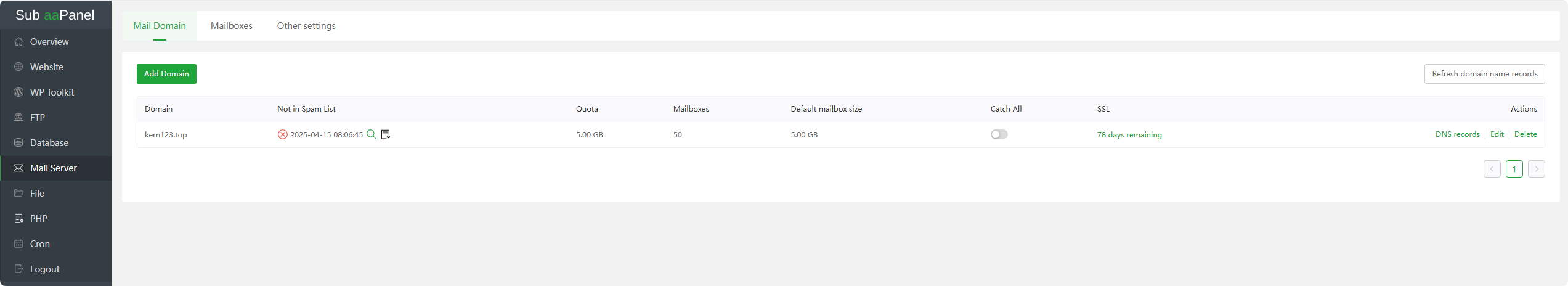Select page number 1 in pagination
The width and height of the screenshot is (1568, 286).
click(x=1514, y=169)
